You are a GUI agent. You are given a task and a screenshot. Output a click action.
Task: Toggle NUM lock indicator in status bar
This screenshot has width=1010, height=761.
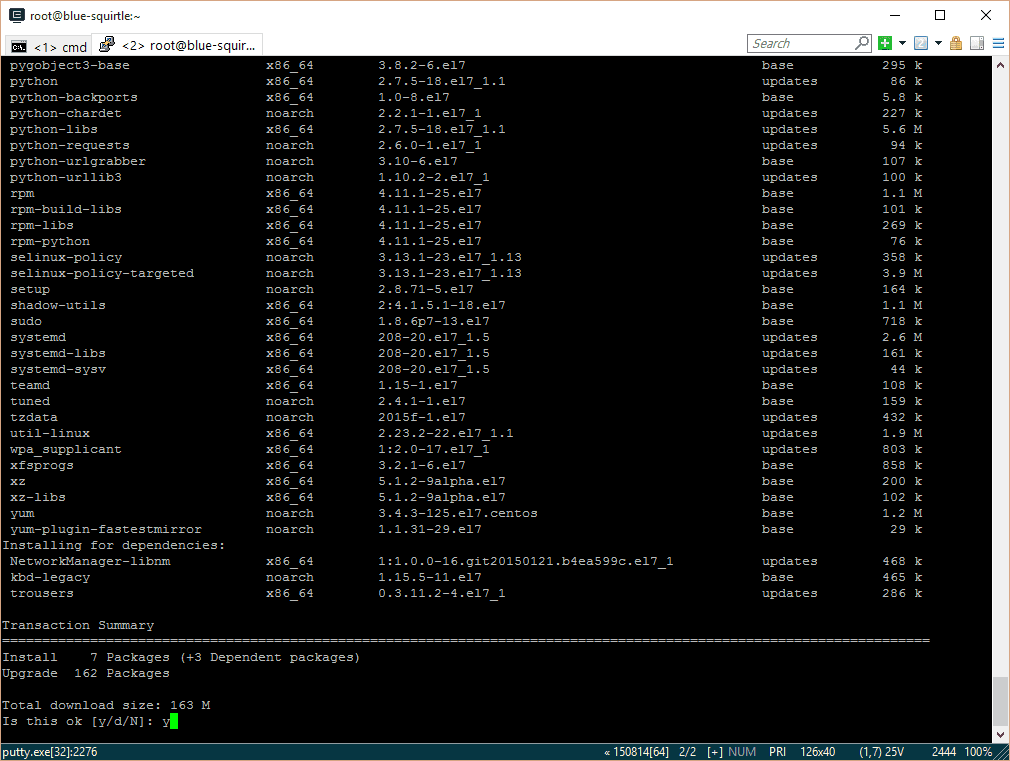point(742,752)
